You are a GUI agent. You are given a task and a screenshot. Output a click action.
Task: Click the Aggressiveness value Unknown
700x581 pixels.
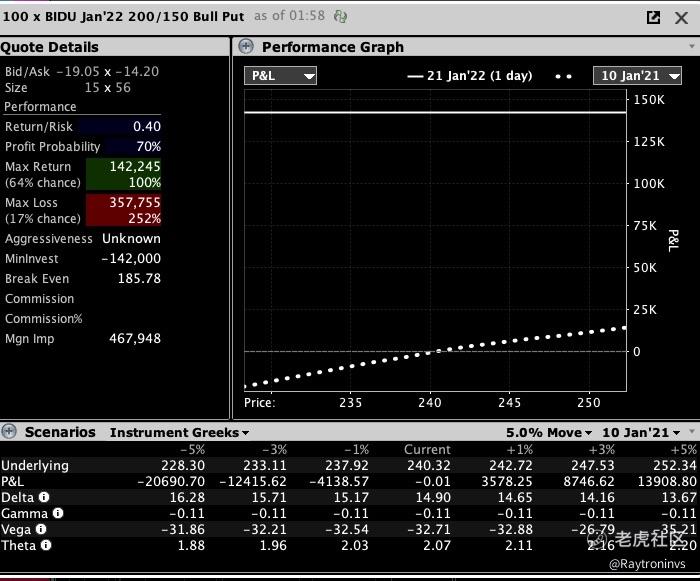pos(131,238)
